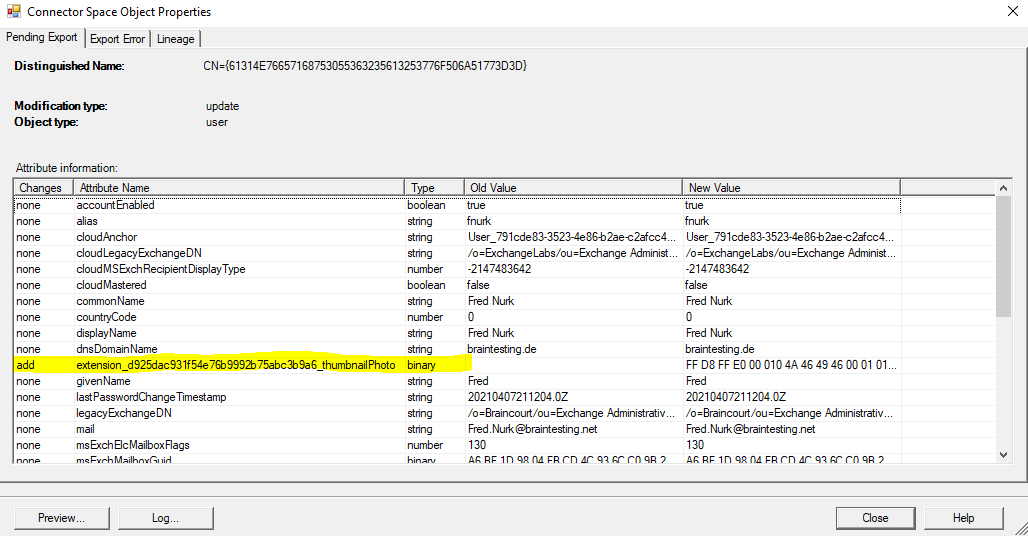Screen dimensions: 1028x536
Task: Sort by Attribute Name column header
Action: tap(238, 188)
